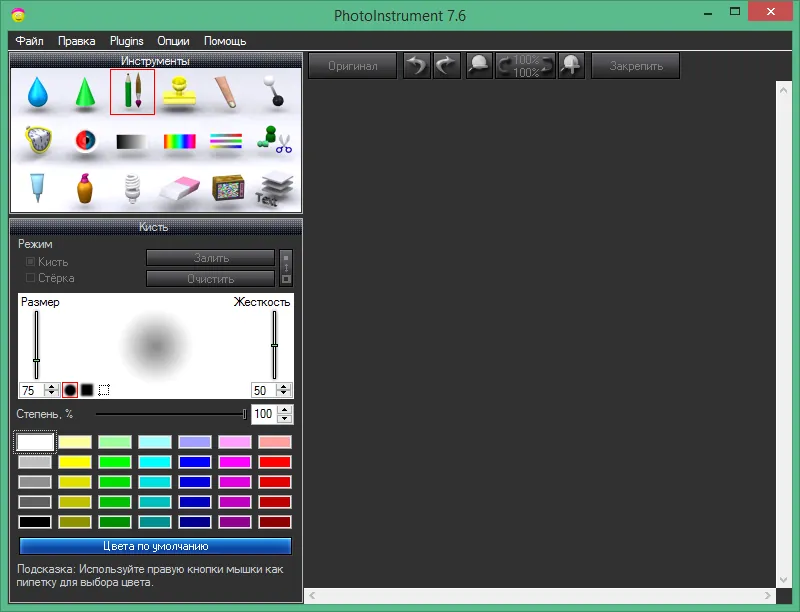Select the TV noise denoise tool
This screenshot has height=612, width=800.
point(228,188)
